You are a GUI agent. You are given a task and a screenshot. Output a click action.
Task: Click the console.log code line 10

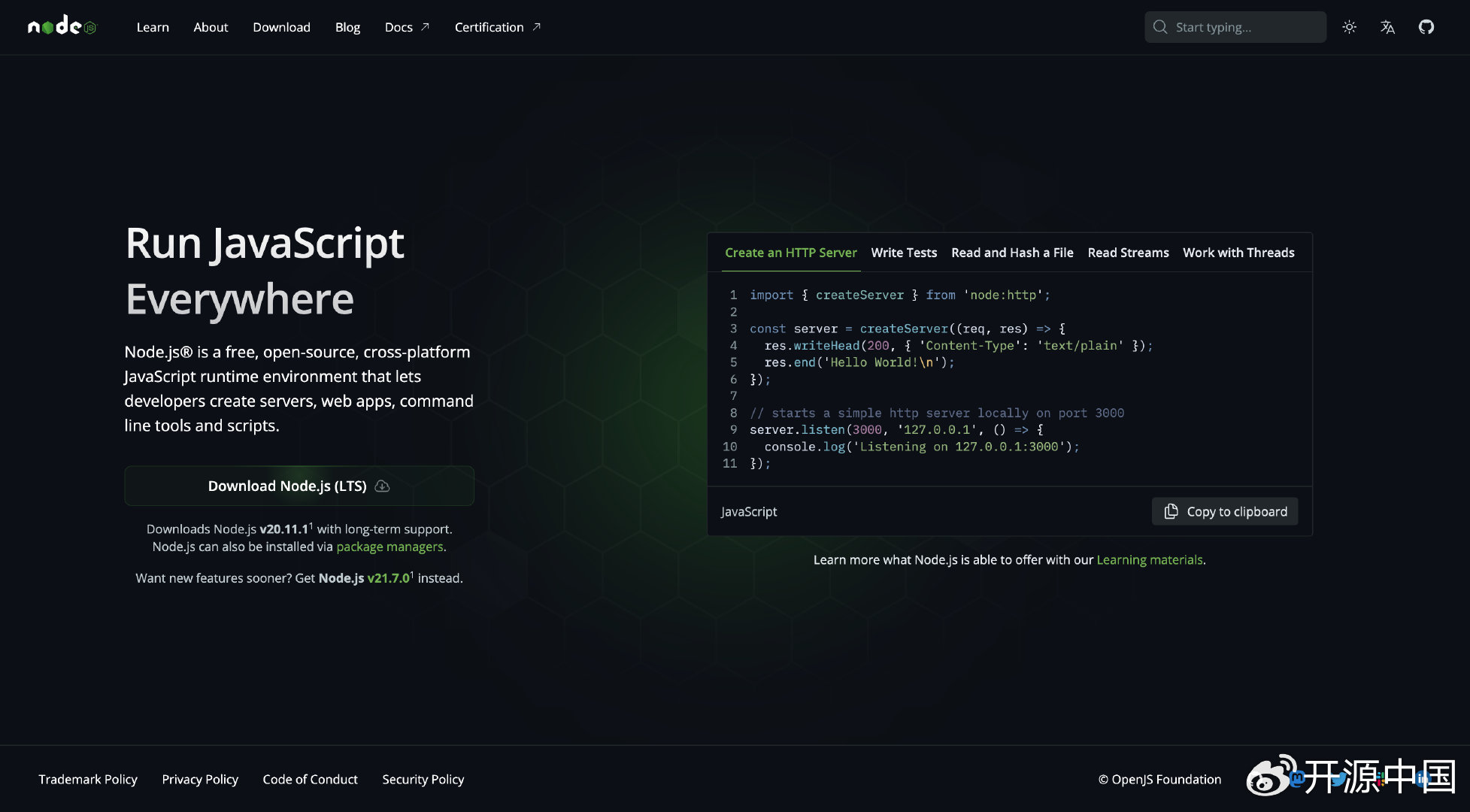(922, 447)
